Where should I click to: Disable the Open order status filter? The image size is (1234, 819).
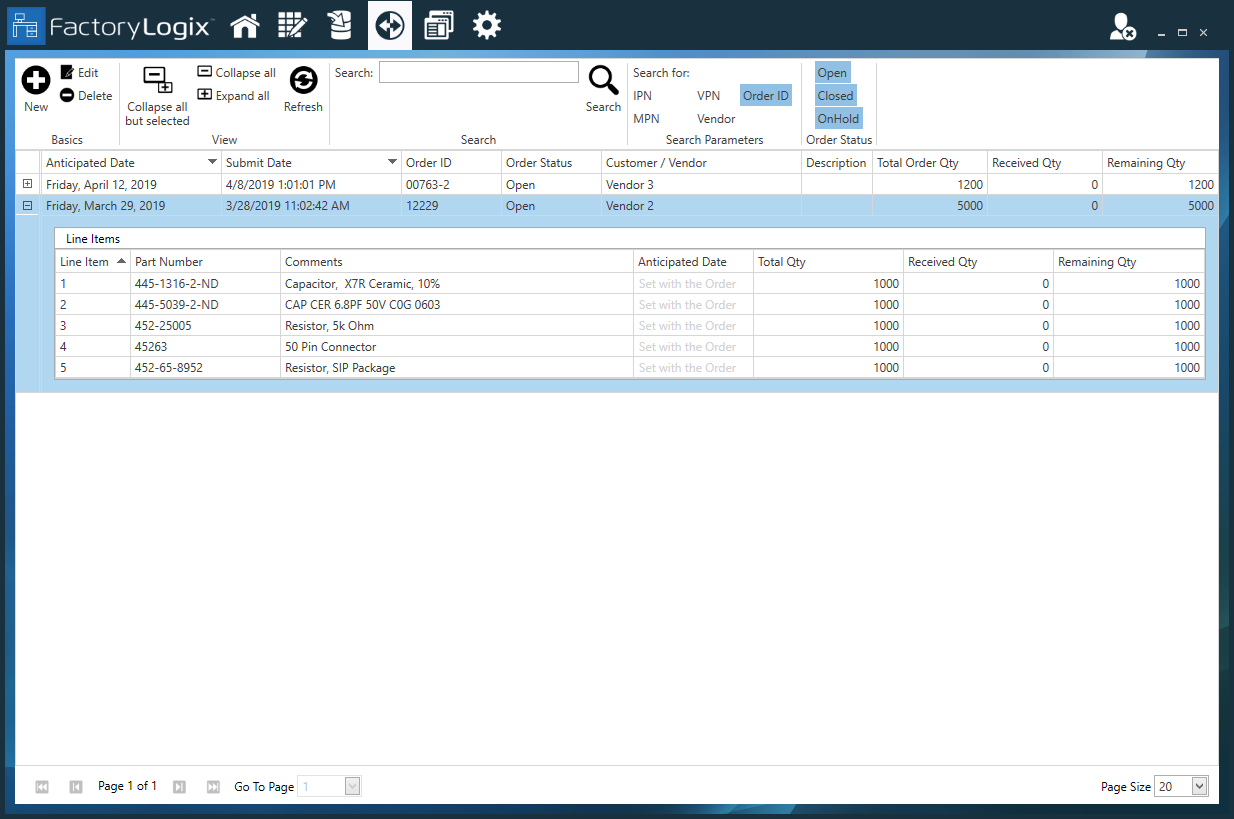coord(831,72)
